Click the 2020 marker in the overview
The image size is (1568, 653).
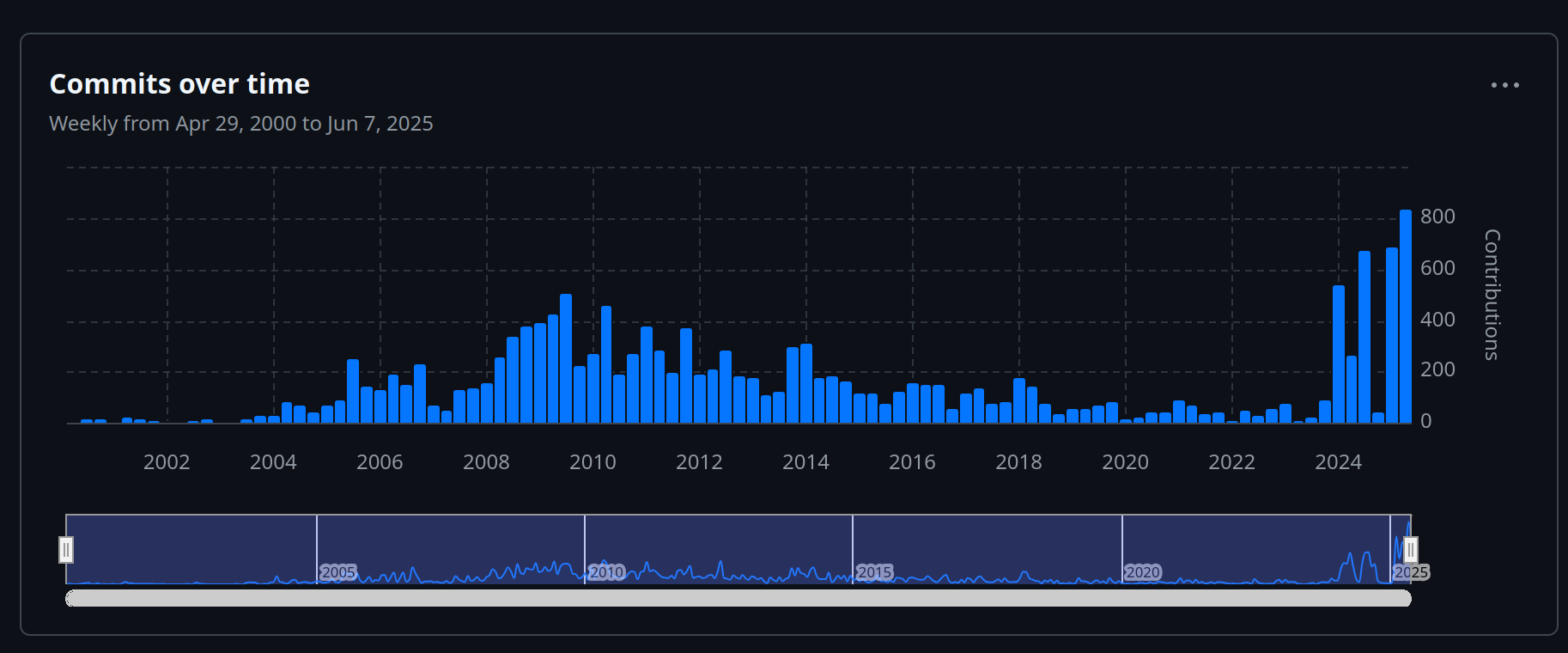pos(1143,572)
